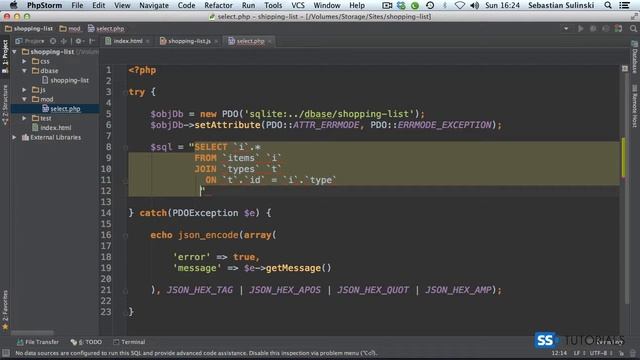Click the Hide Project panel icon
The width and height of the screenshot is (640, 360).
(92, 41)
